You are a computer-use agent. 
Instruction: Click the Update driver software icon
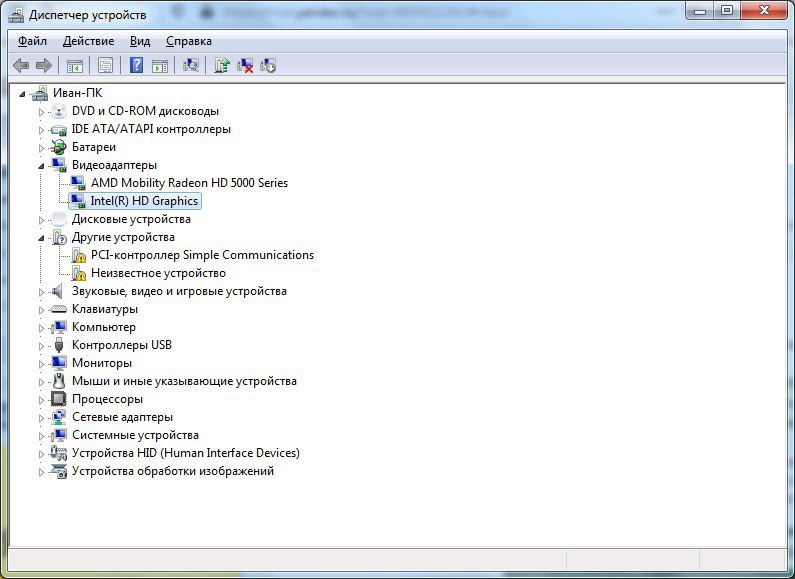(222, 65)
